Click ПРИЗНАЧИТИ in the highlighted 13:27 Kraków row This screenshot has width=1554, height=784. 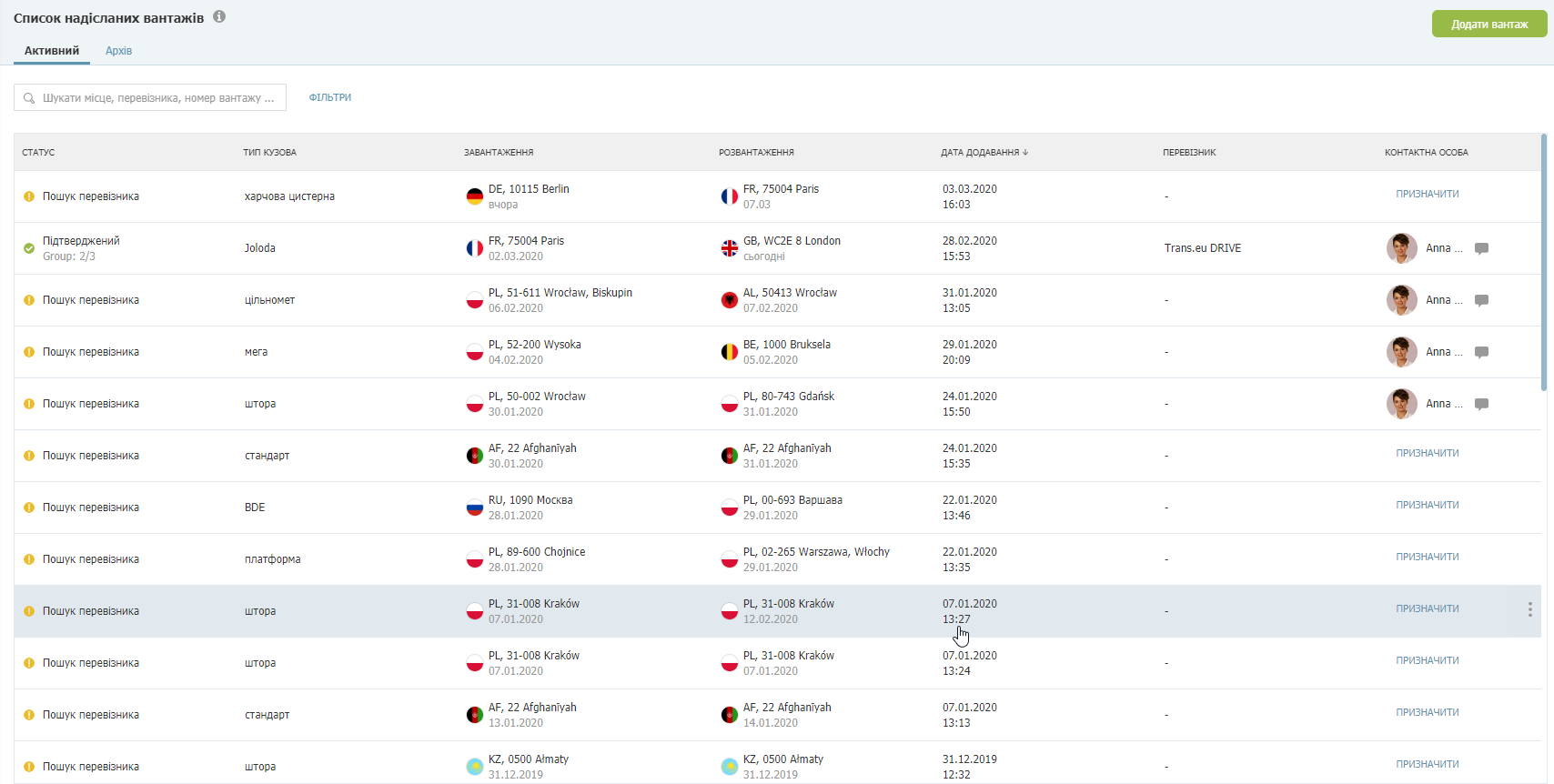pyautogui.click(x=1428, y=608)
